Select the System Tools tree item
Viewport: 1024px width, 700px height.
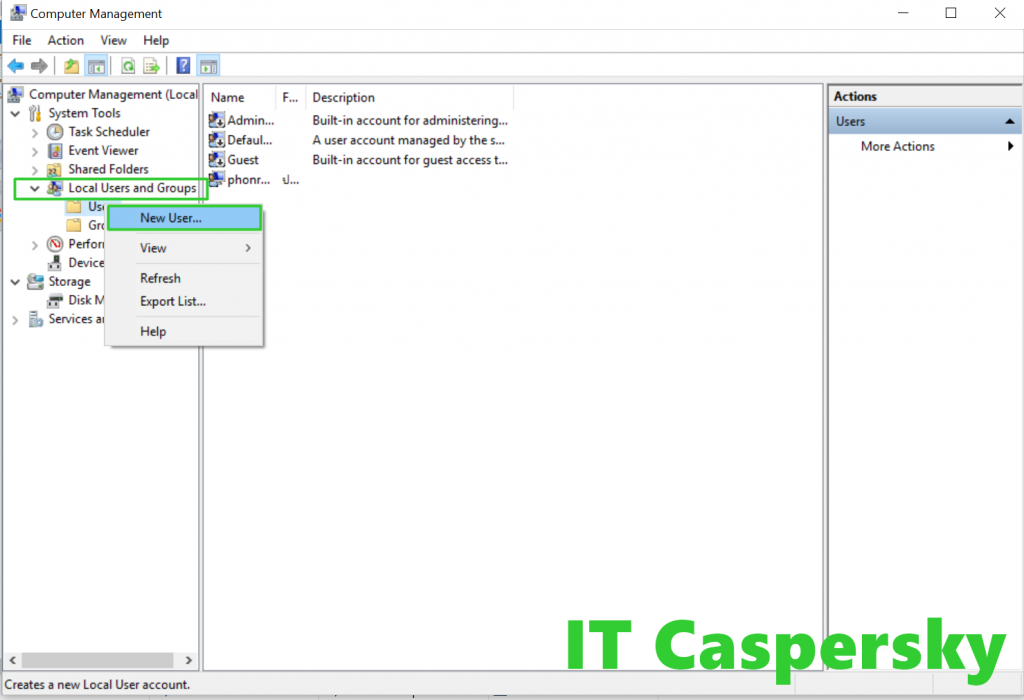(x=84, y=114)
